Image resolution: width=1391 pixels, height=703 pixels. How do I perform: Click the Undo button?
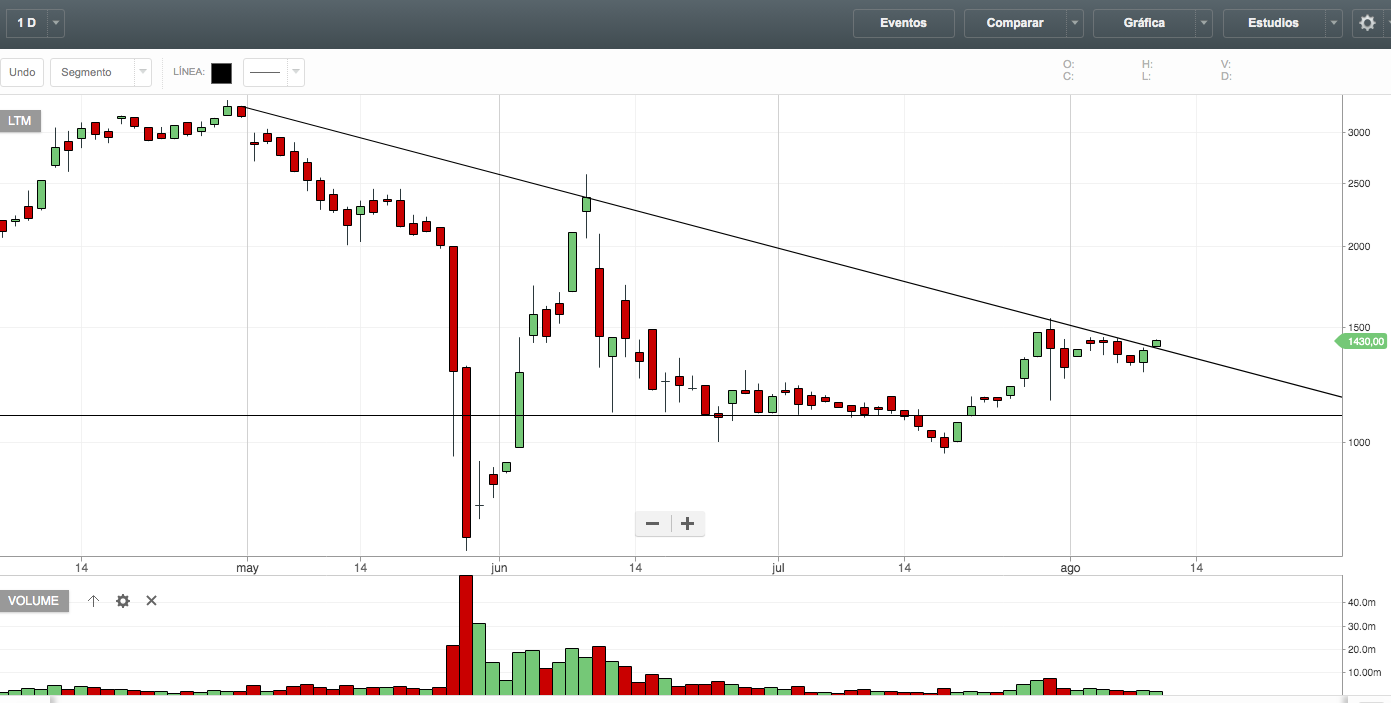(x=22, y=72)
